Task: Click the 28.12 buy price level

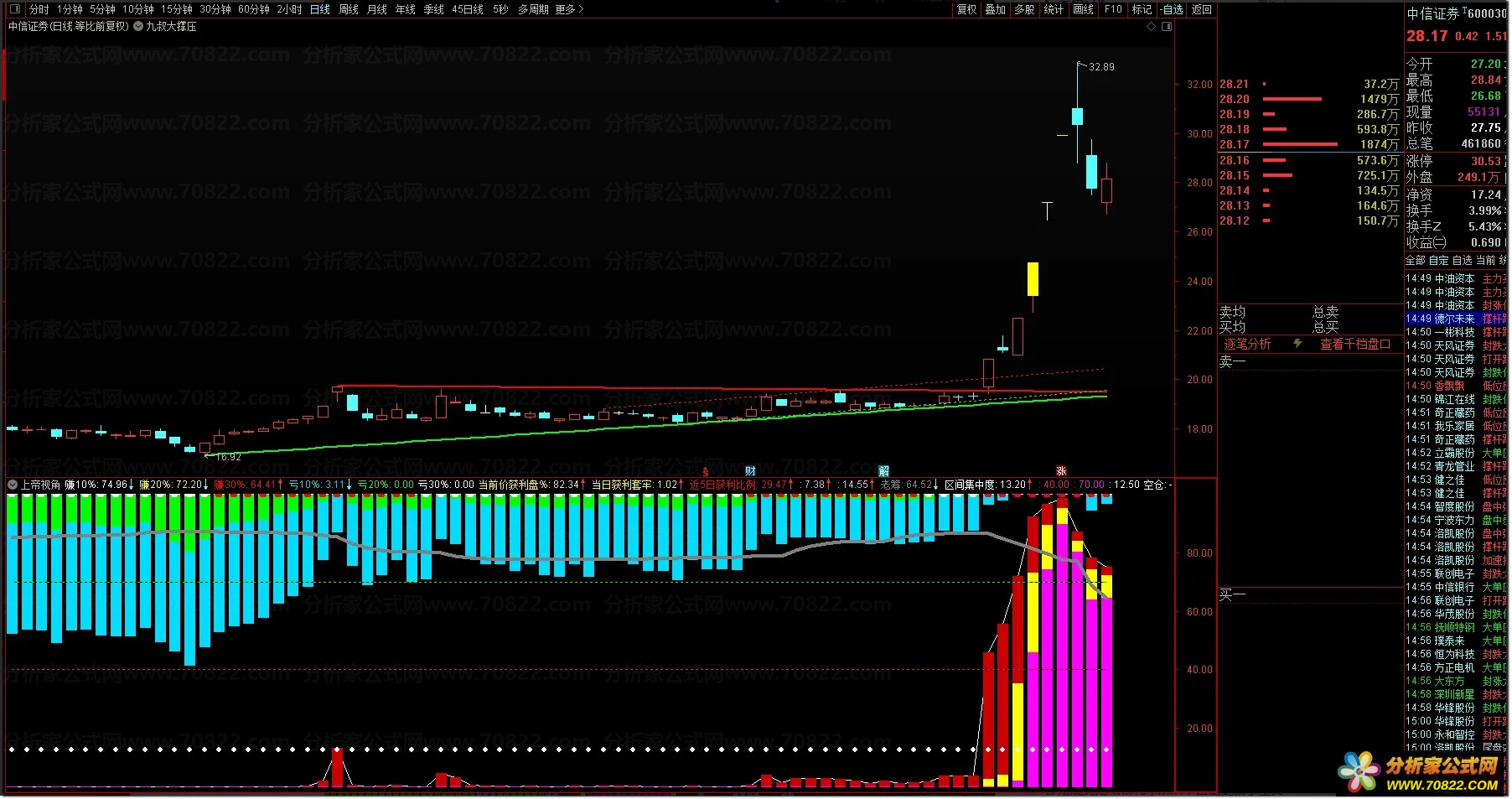Action: [x=1234, y=221]
